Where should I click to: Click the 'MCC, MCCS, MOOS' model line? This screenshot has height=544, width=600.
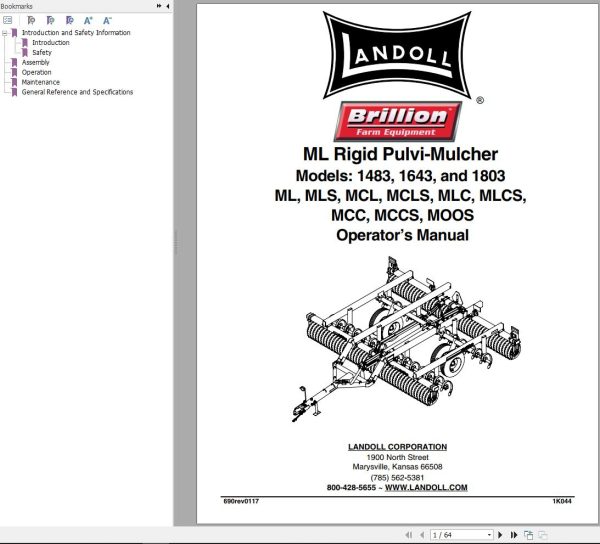pos(402,215)
